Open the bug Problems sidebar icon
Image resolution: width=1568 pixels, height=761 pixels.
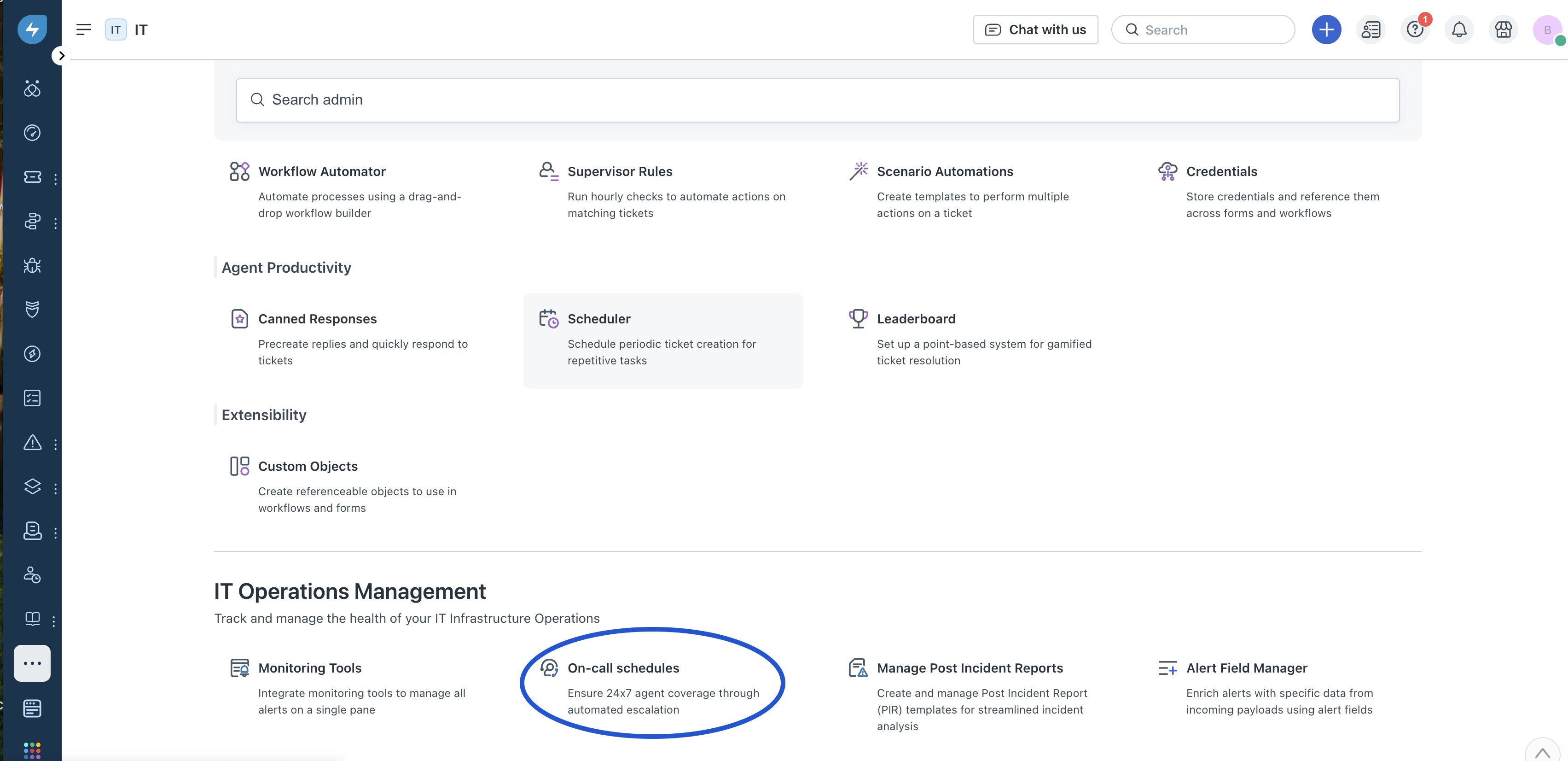(x=32, y=266)
